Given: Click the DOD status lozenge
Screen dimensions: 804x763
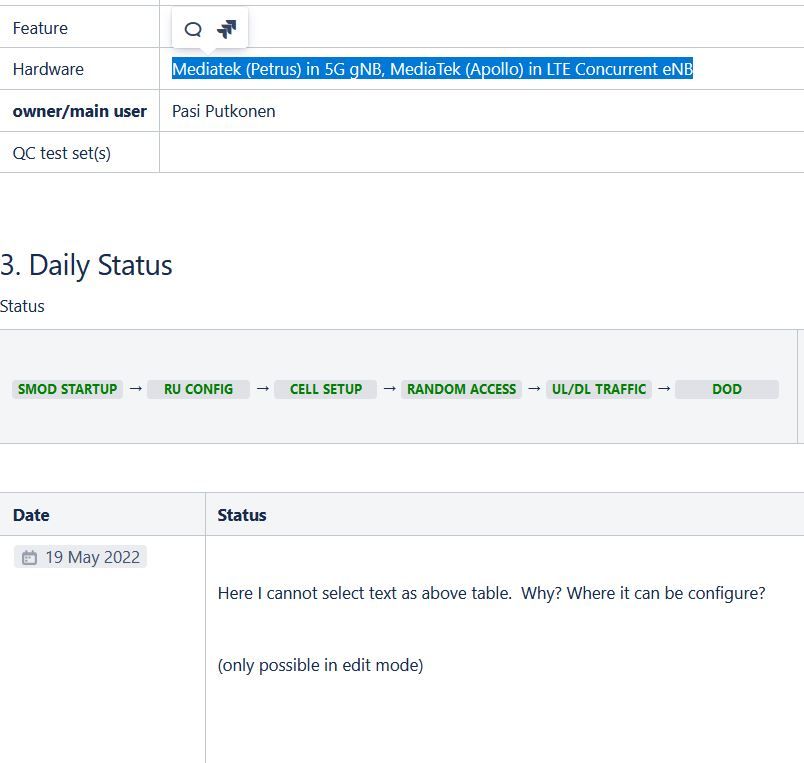Looking at the screenshot, I should tap(726, 389).
